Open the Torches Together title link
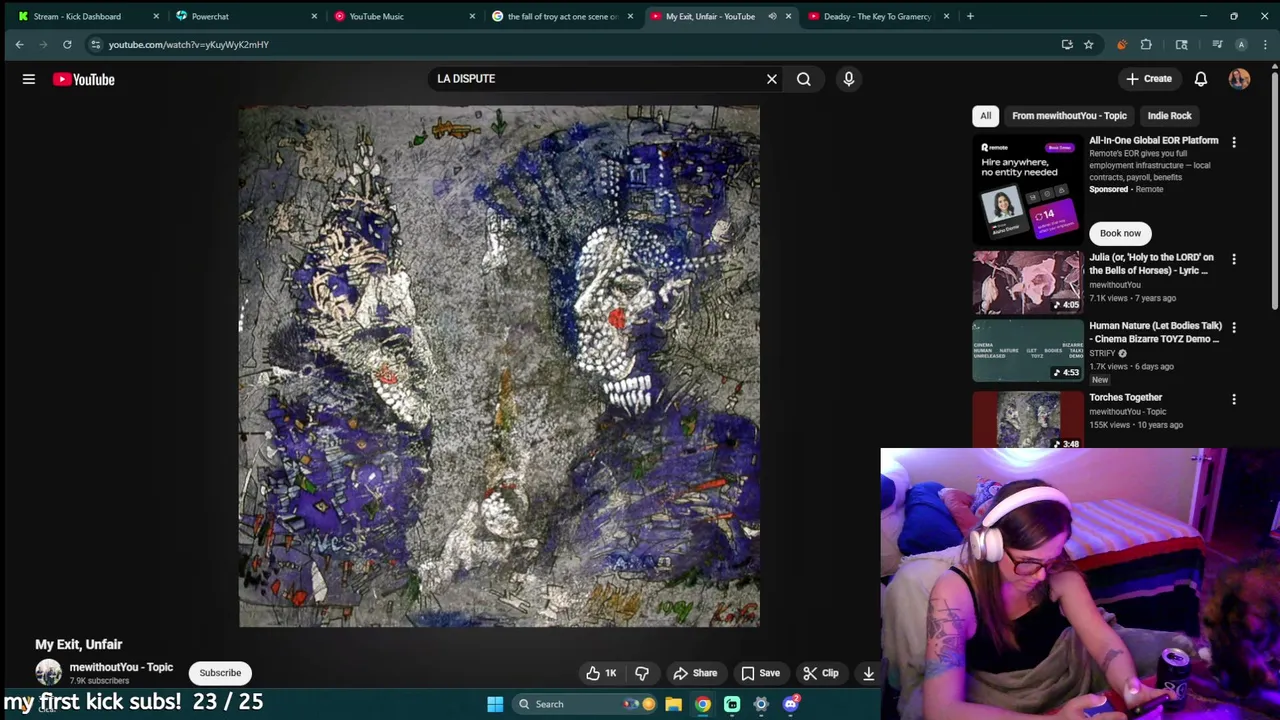Screen dimensions: 1280x720 1125,398
